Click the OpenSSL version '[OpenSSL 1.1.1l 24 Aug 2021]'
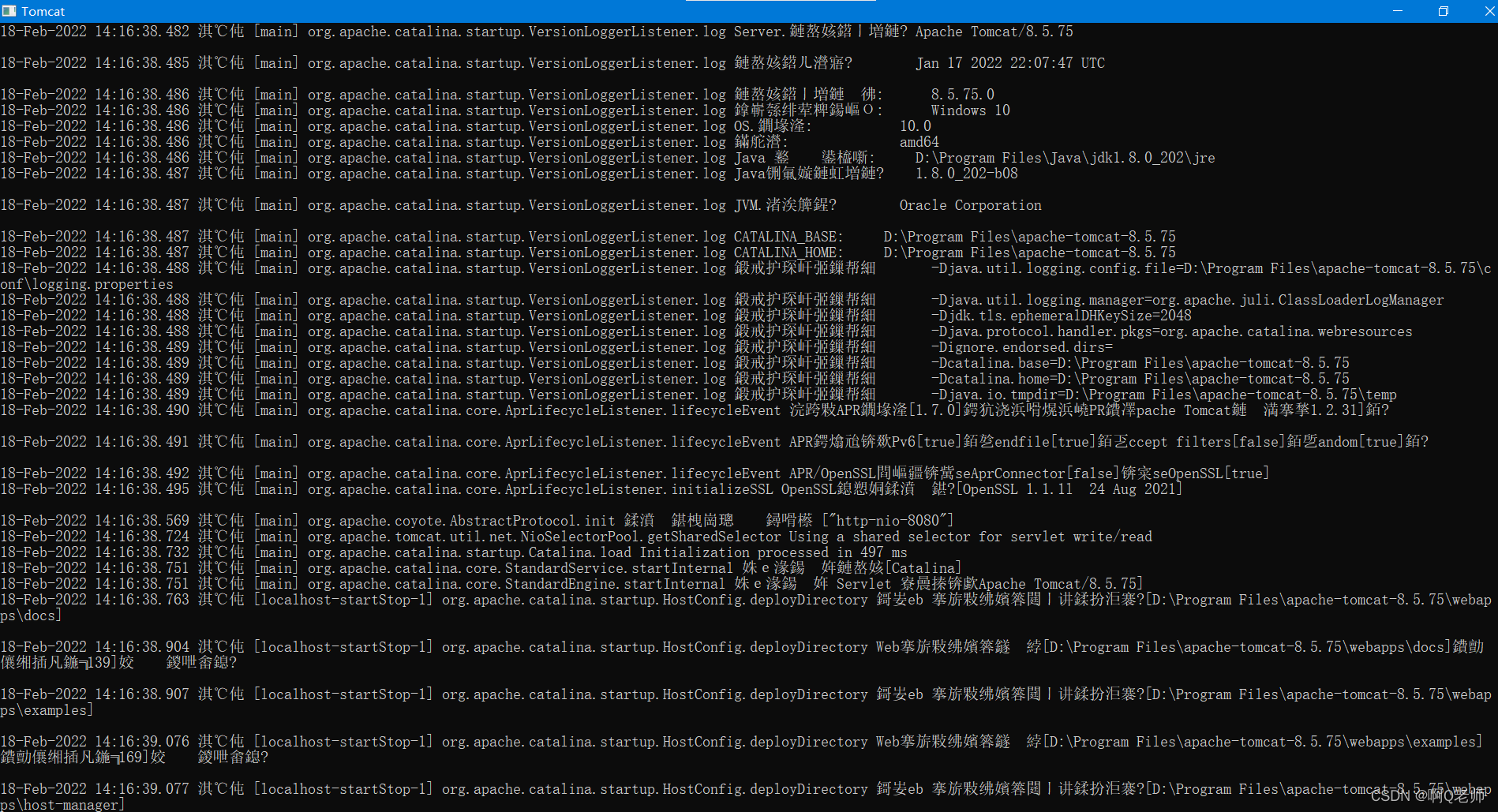The width and height of the screenshot is (1498, 812). click(1069, 489)
